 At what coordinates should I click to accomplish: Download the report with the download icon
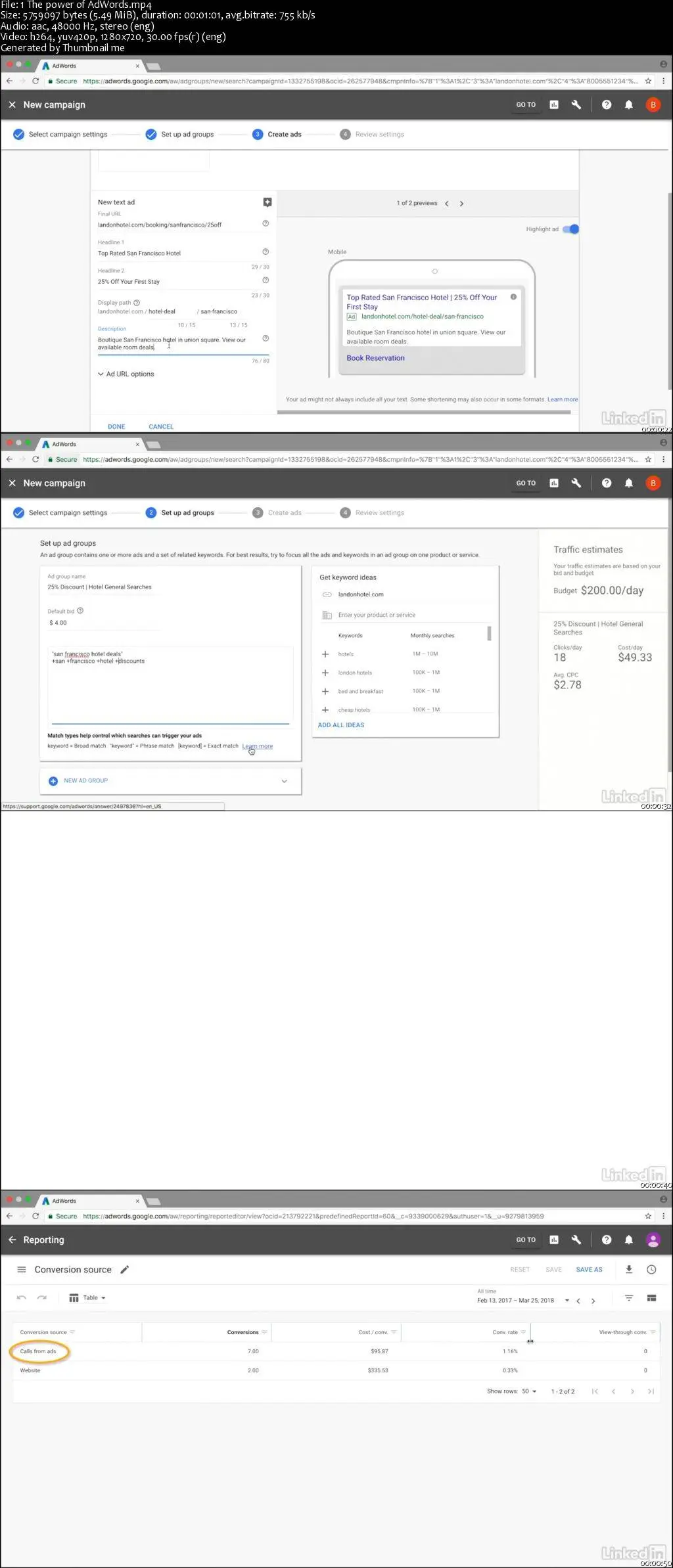(629, 1269)
